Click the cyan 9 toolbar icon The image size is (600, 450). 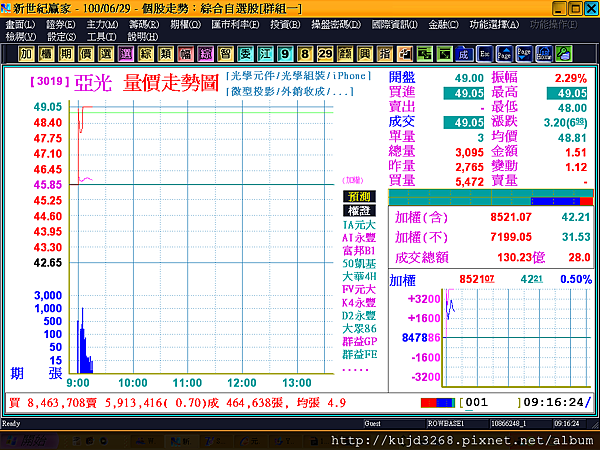click(285, 54)
